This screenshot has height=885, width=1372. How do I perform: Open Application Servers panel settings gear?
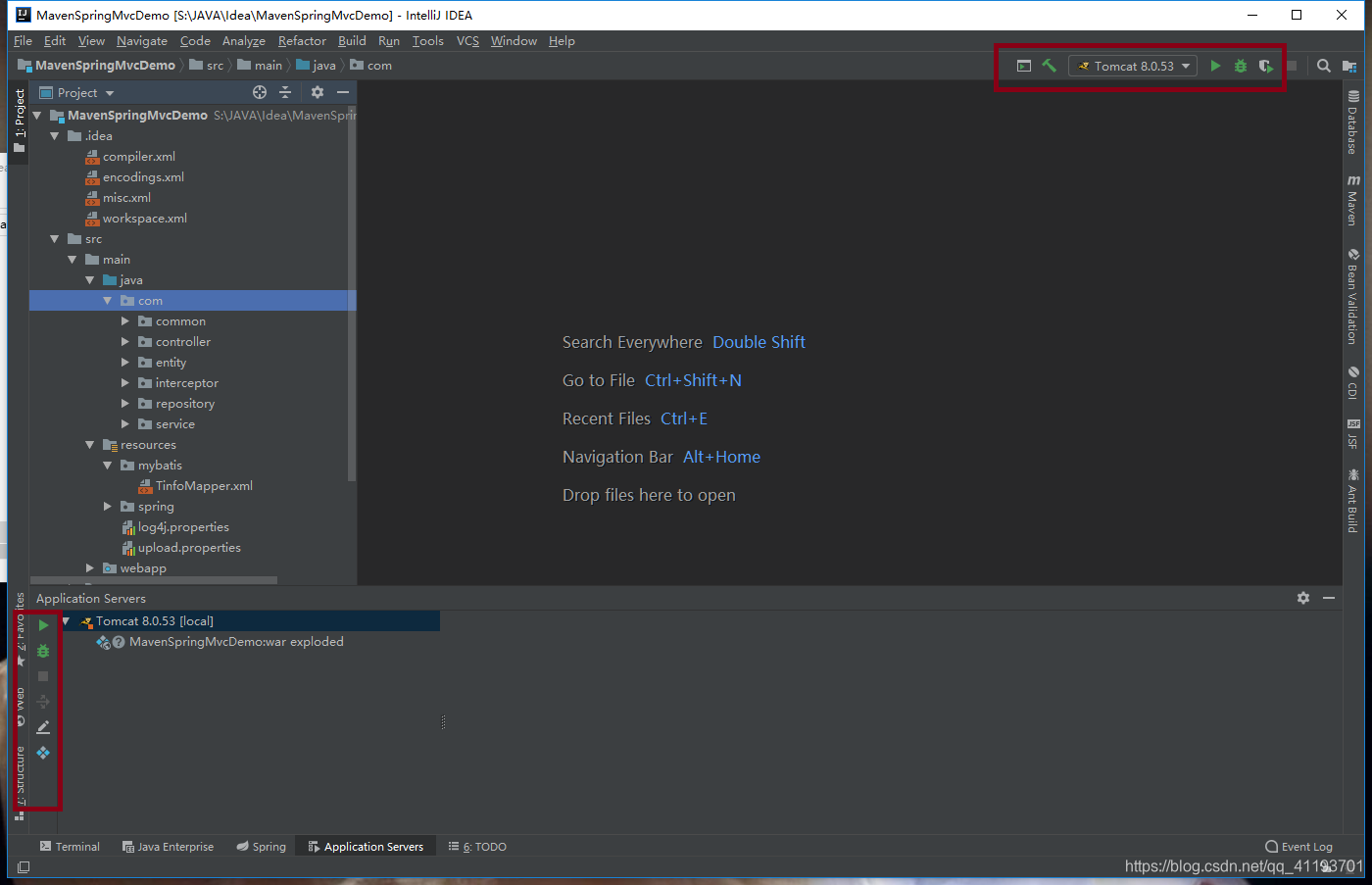[x=1303, y=598]
